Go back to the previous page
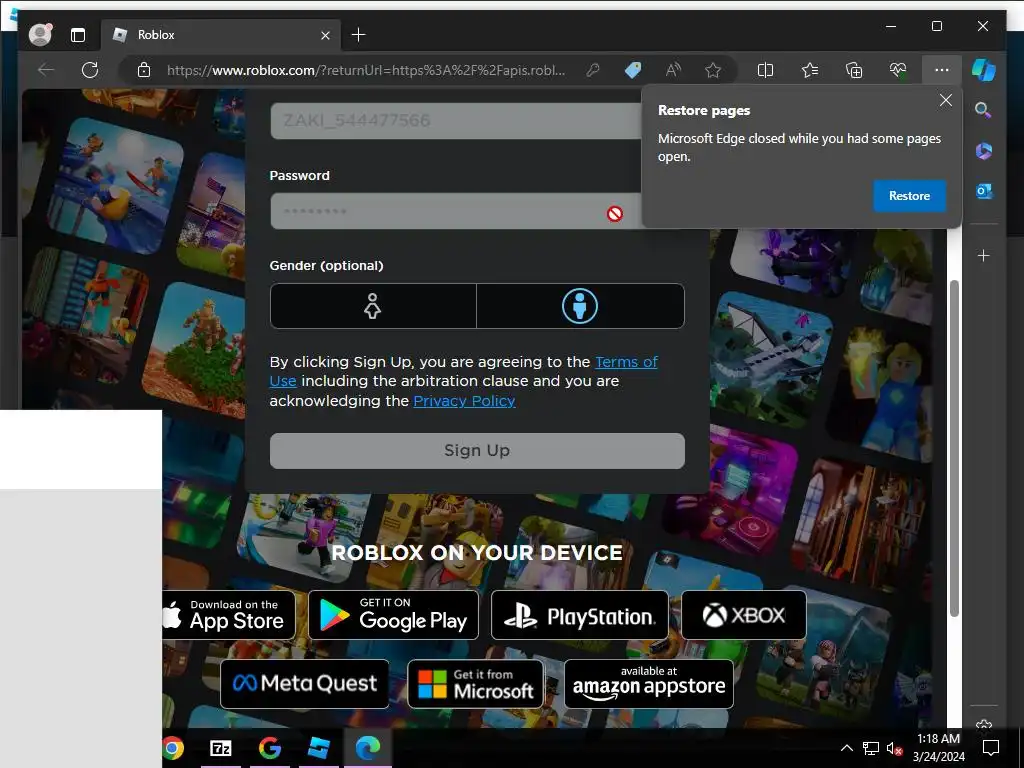Screen dimensions: 1024x768 tap(46, 70)
